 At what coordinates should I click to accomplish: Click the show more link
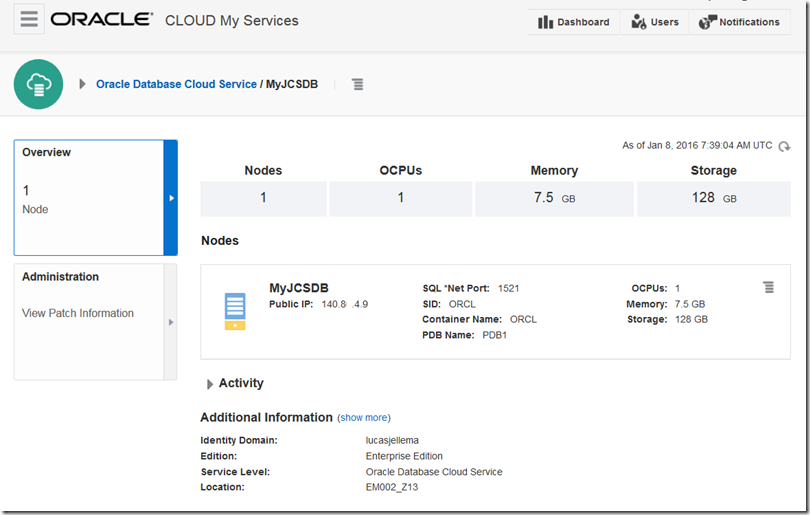pos(364,418)
